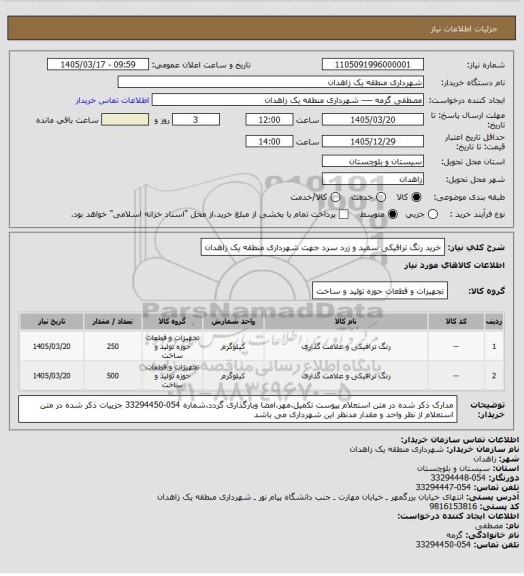Click the creator phone 33294450-054 at bottom

pos(443,544)
